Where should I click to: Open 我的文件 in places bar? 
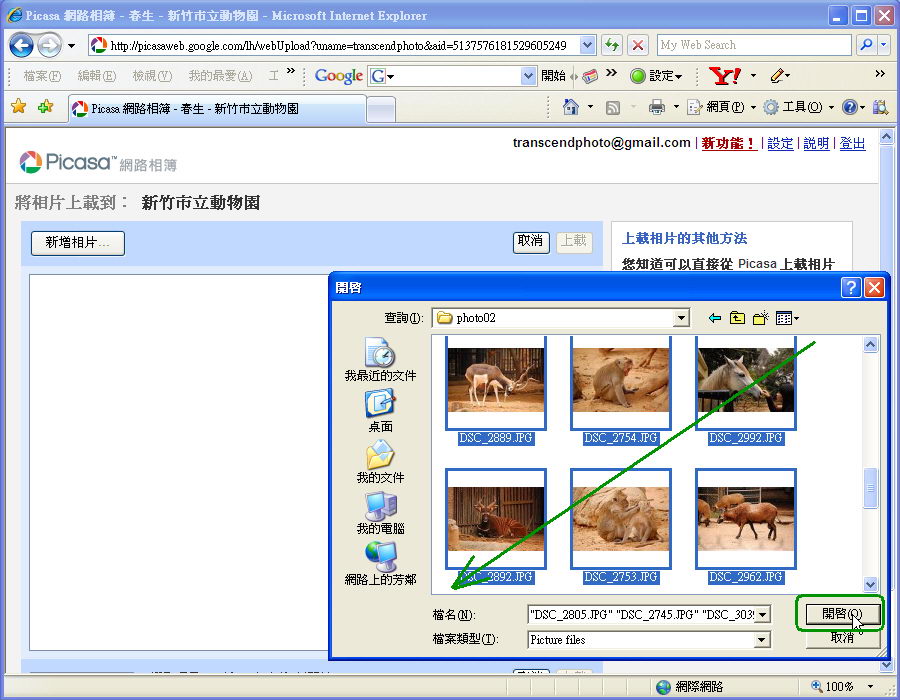point(380,462)
